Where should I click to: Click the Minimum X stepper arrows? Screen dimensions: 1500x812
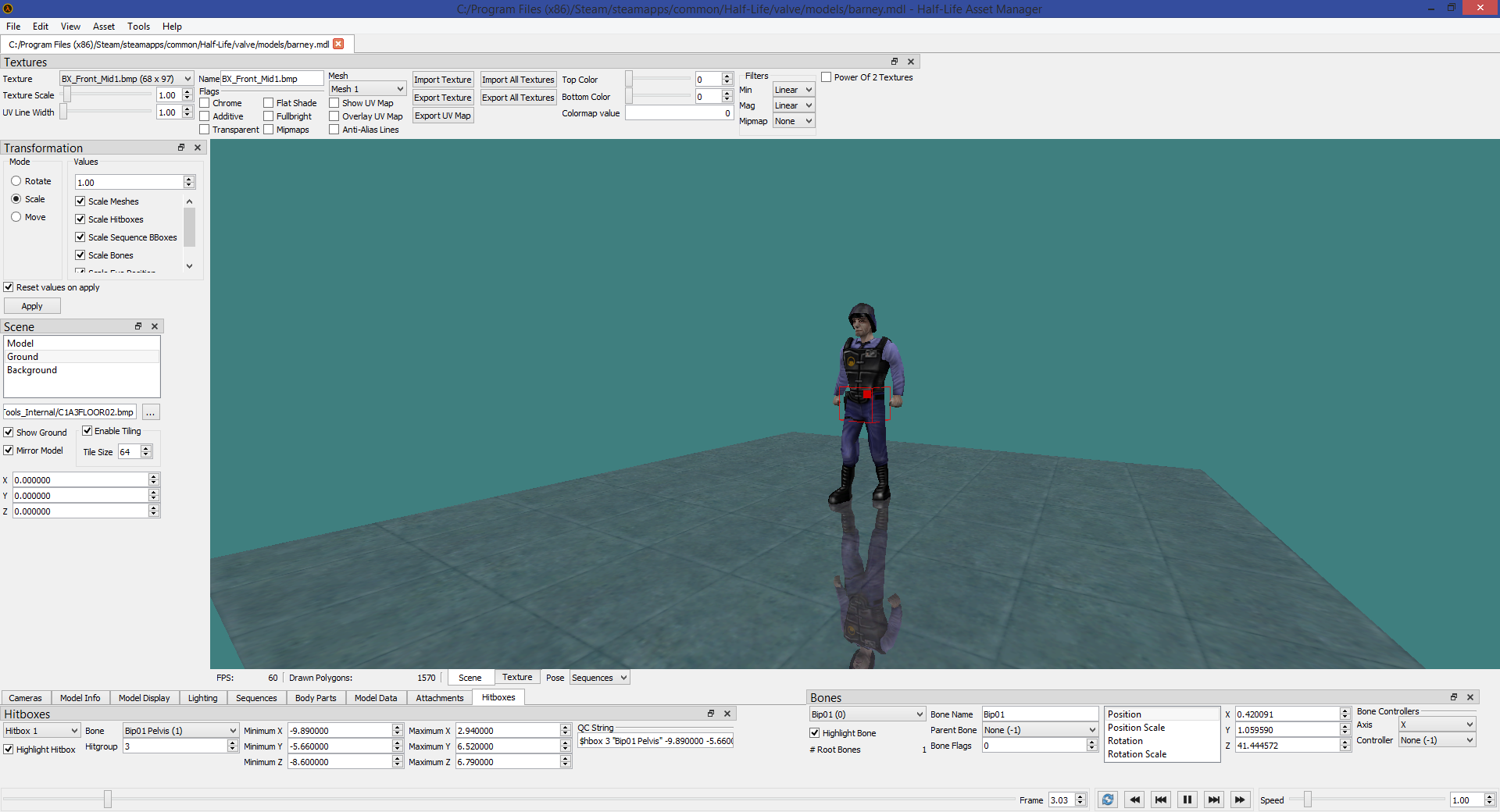(397, 730)
